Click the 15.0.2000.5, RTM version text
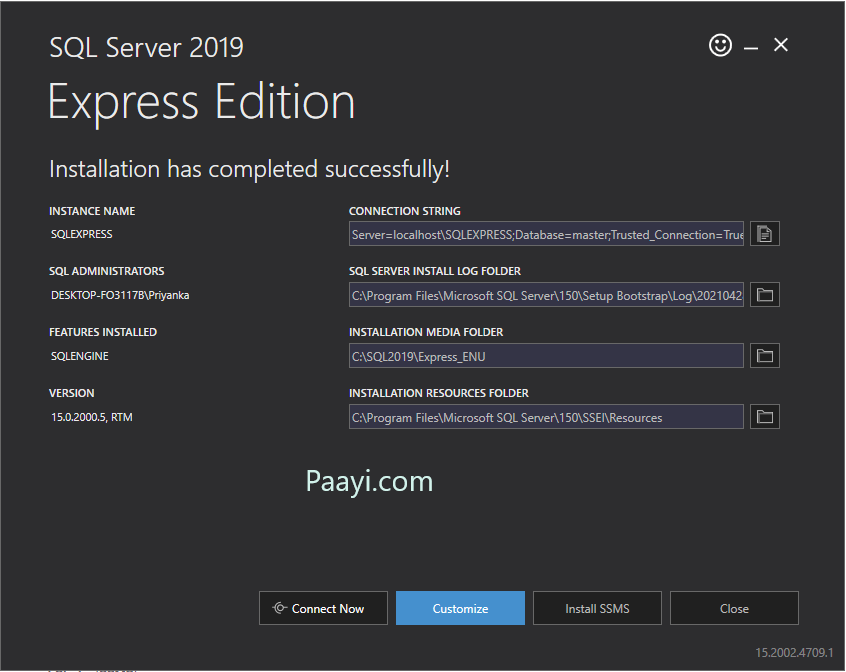Screen dimensions: 846x672 [x=92, y=417]
